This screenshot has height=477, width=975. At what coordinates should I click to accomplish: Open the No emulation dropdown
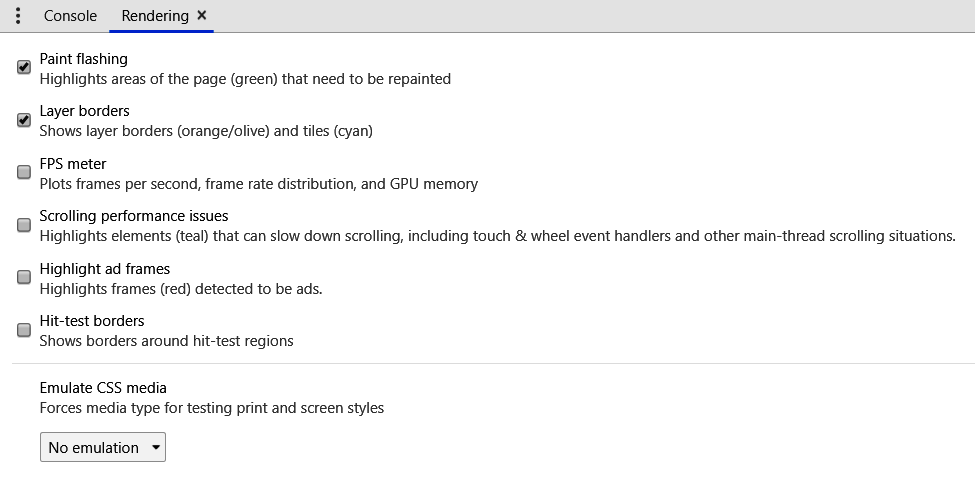point(102,447)
